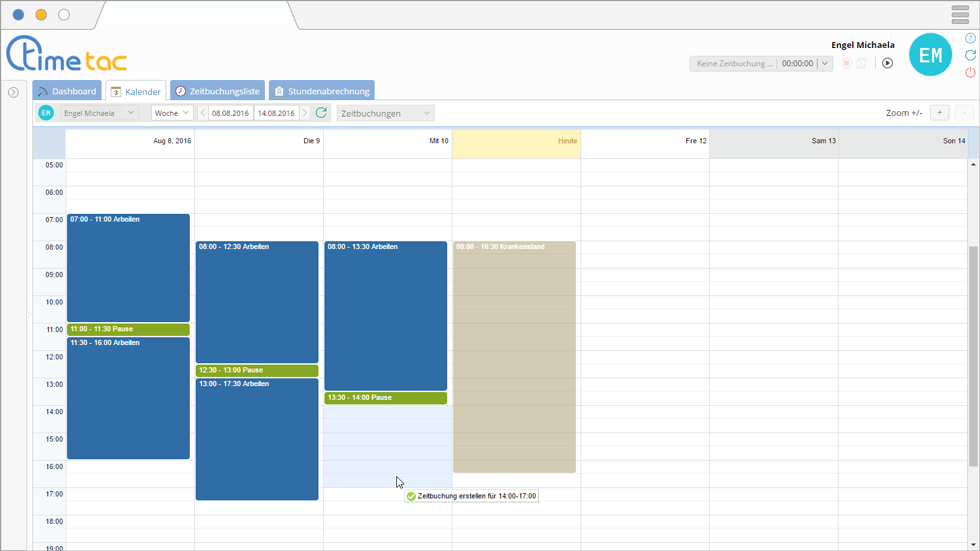Click the red power logout icon

(970, 73)
